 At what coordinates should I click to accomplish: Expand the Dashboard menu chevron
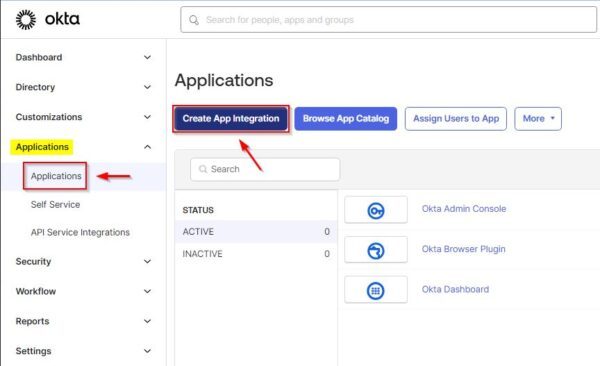click(x=147, y=57)
